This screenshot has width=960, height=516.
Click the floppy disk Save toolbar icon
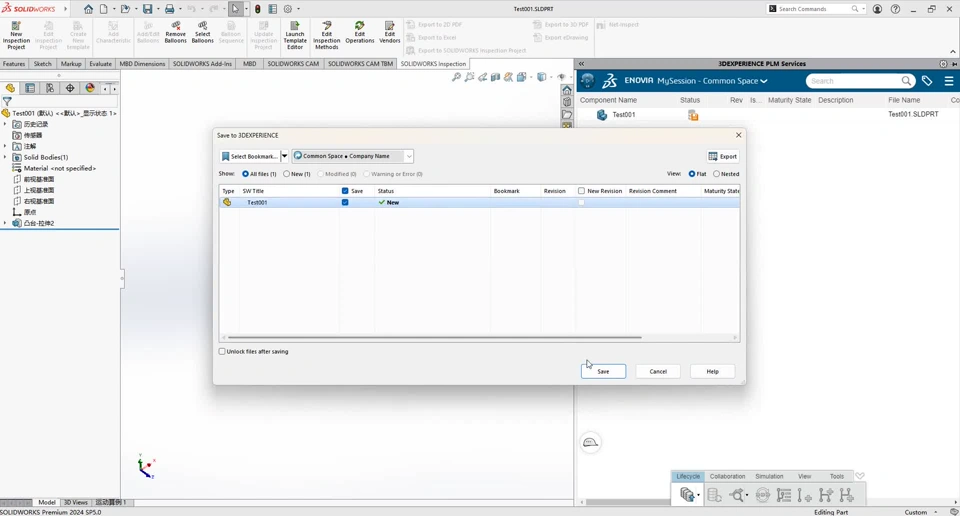[x=148, y=9]
